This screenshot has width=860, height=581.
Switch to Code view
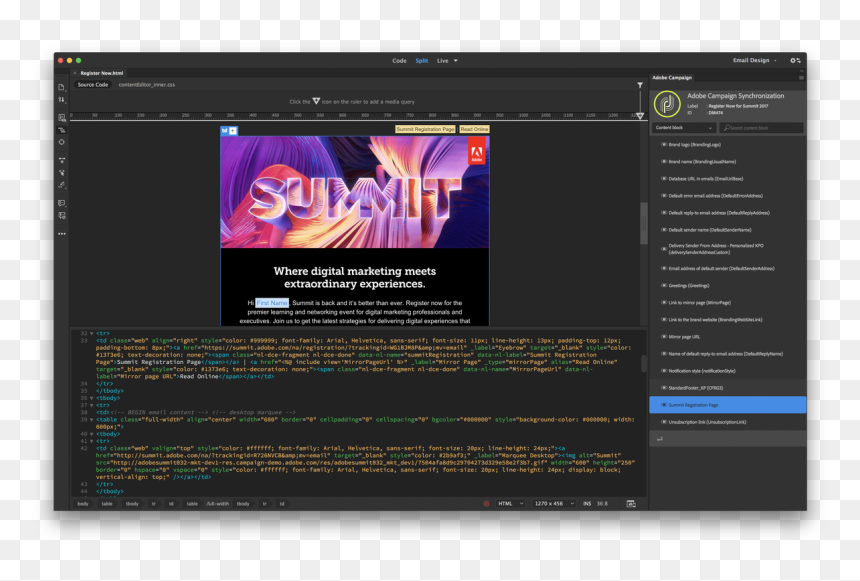399,61
